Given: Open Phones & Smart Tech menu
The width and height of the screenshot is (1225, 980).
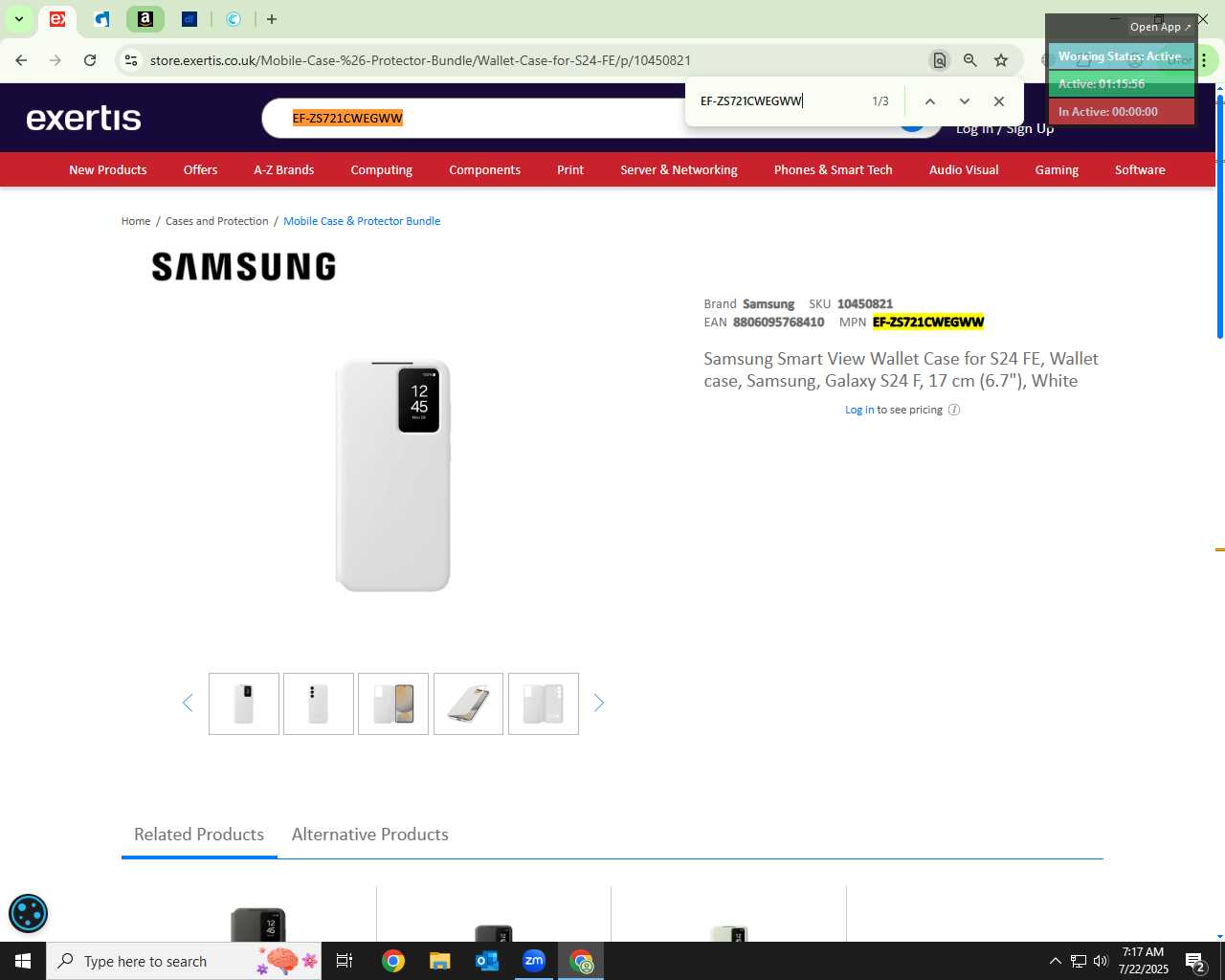Looking at the screenshot, I should click(x=833, y=169).
